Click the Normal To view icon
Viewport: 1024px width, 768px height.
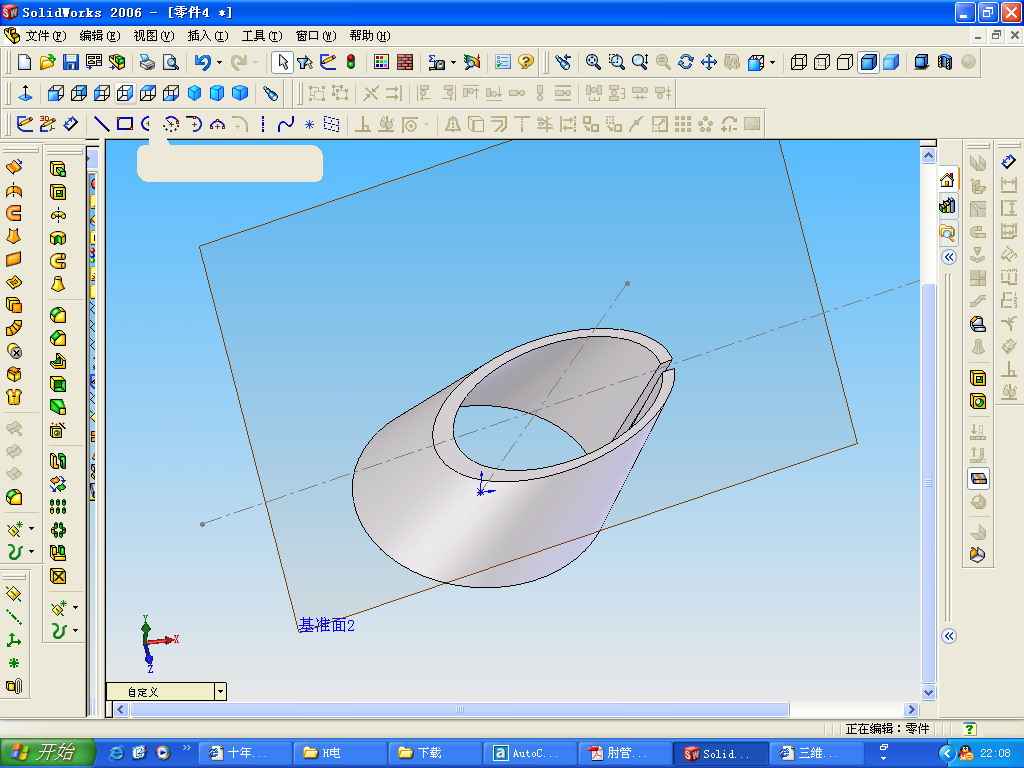click(25, 93)
